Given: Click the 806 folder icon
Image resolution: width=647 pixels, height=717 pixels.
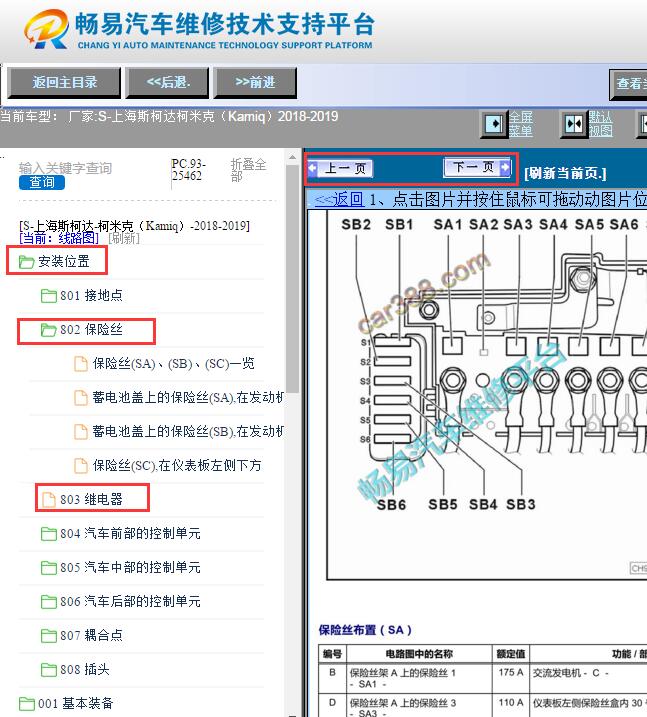Looking at the screenshot, I should 48,602.
